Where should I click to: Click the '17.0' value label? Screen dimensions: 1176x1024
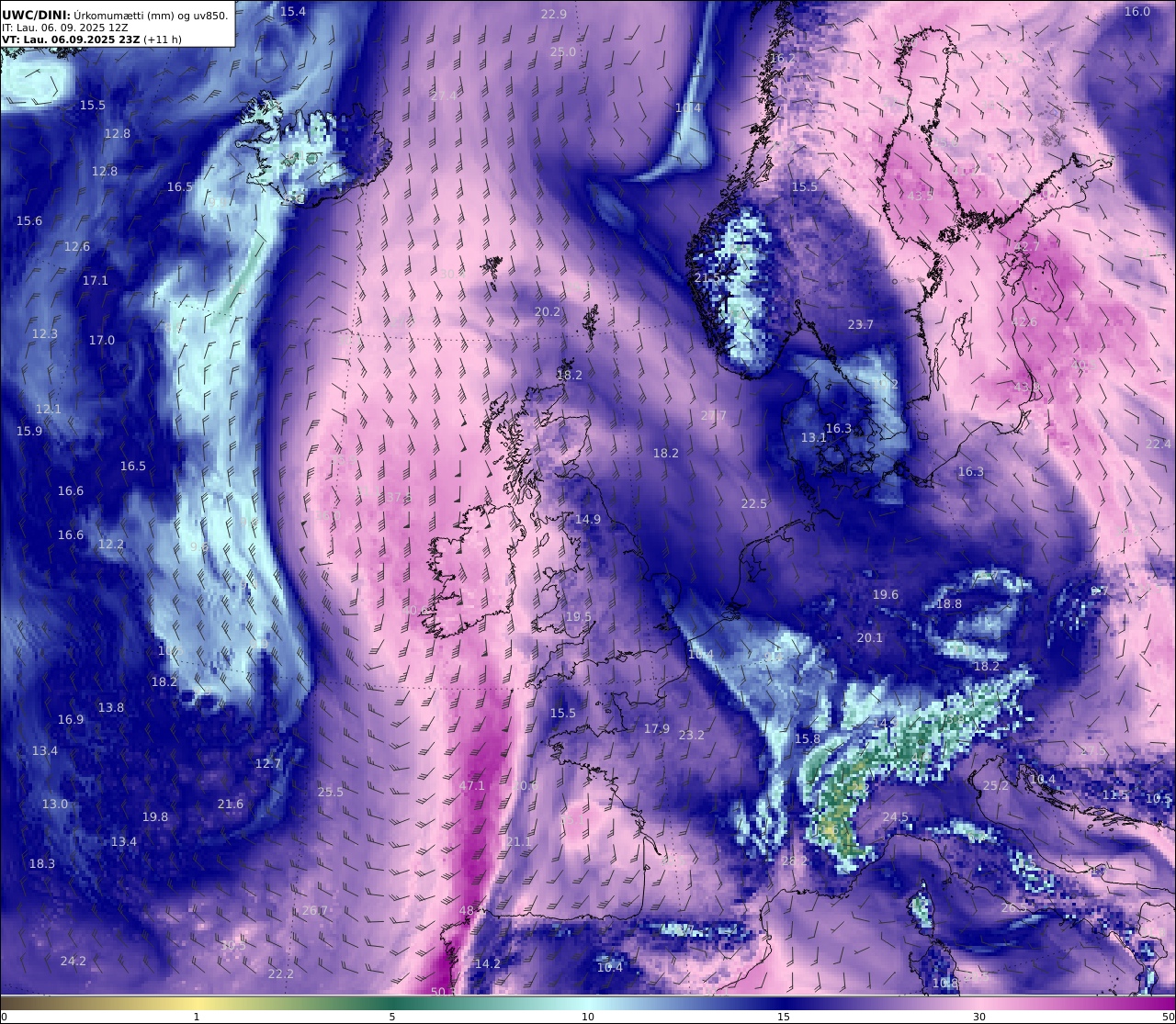102,340
